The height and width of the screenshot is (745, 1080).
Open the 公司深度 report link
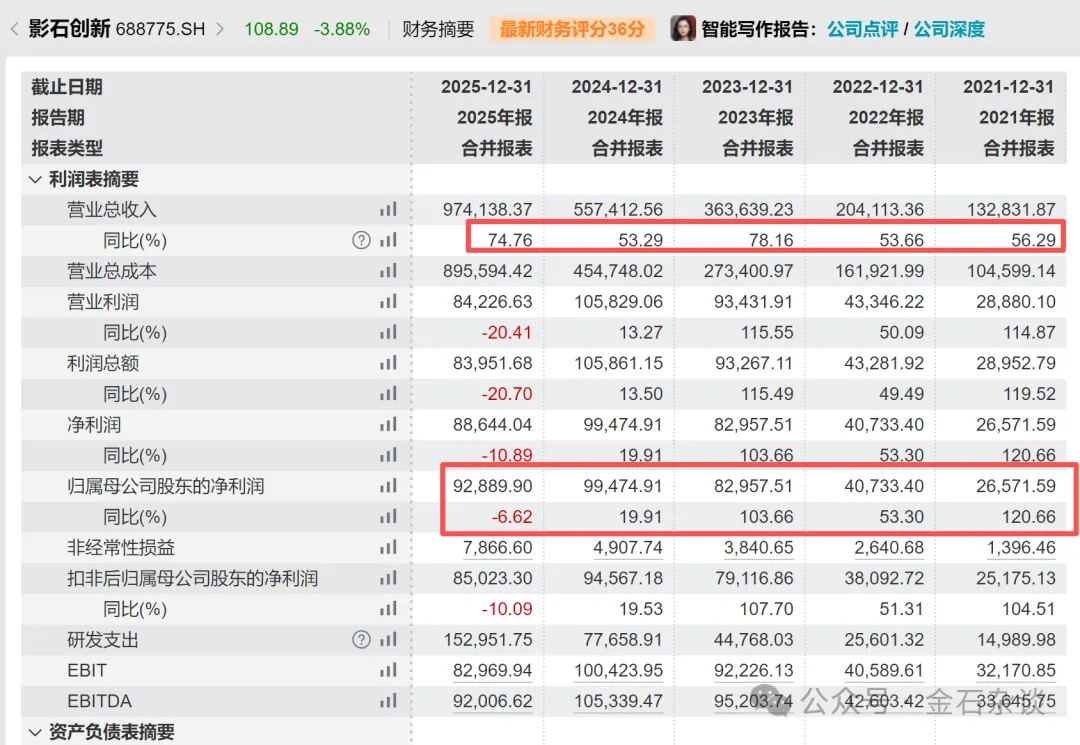949,29
